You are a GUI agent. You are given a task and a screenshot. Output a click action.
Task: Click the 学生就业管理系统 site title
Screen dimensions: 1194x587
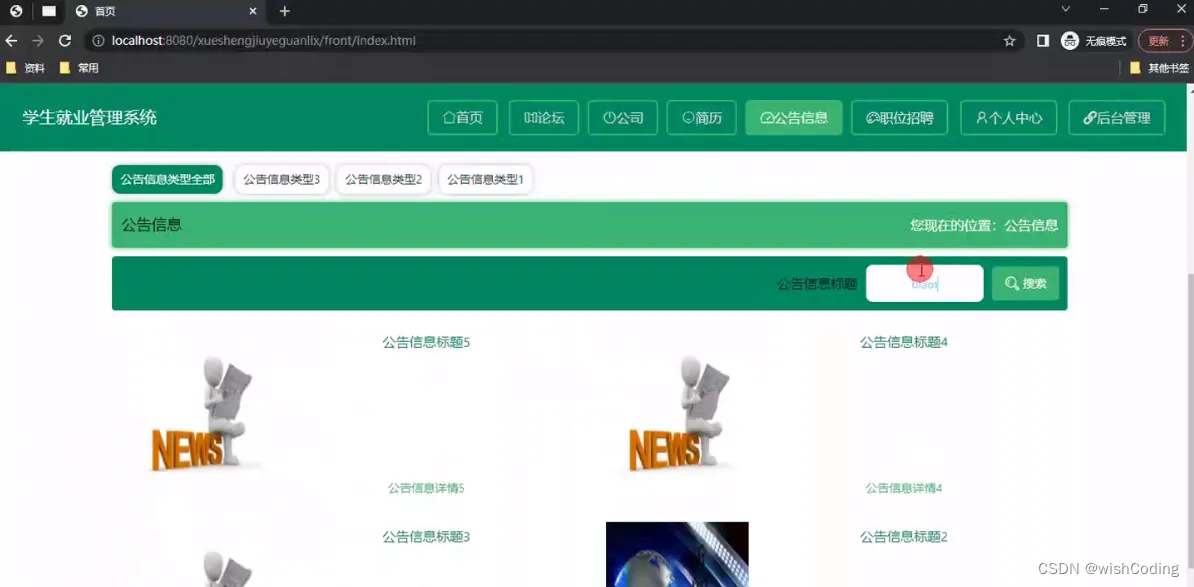[89, 117]
